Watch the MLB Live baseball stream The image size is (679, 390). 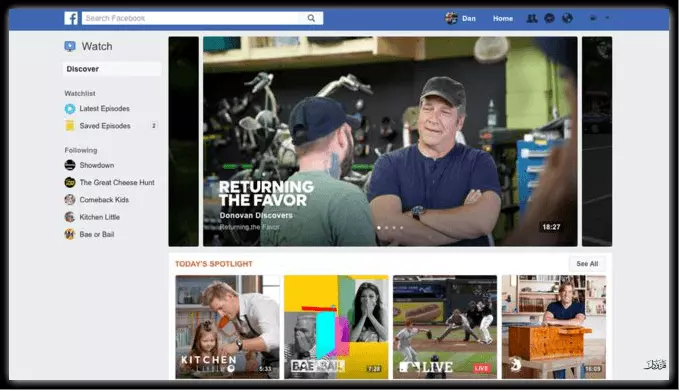[x=445, y=327]
